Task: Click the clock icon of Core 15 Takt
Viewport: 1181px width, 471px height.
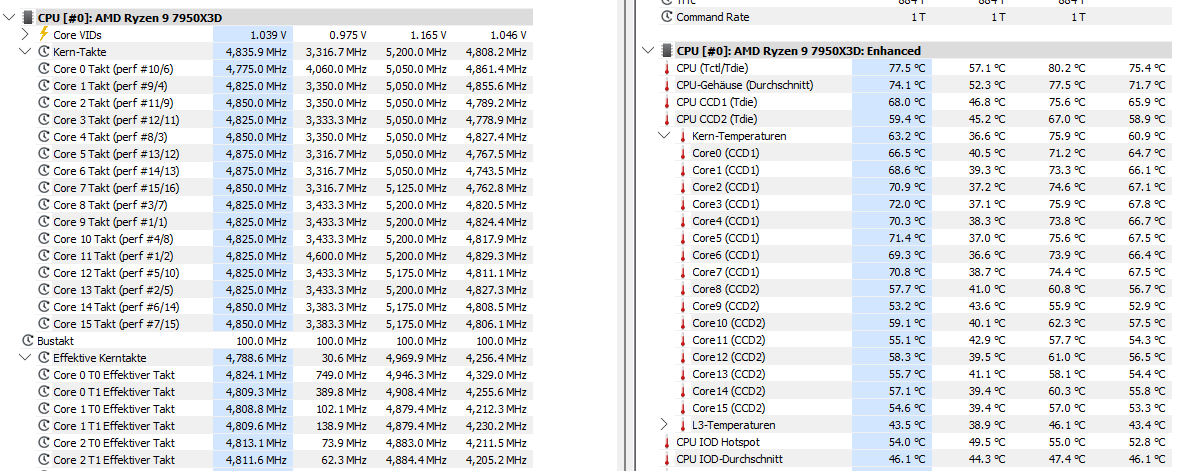Action: [x=44, y=323]
